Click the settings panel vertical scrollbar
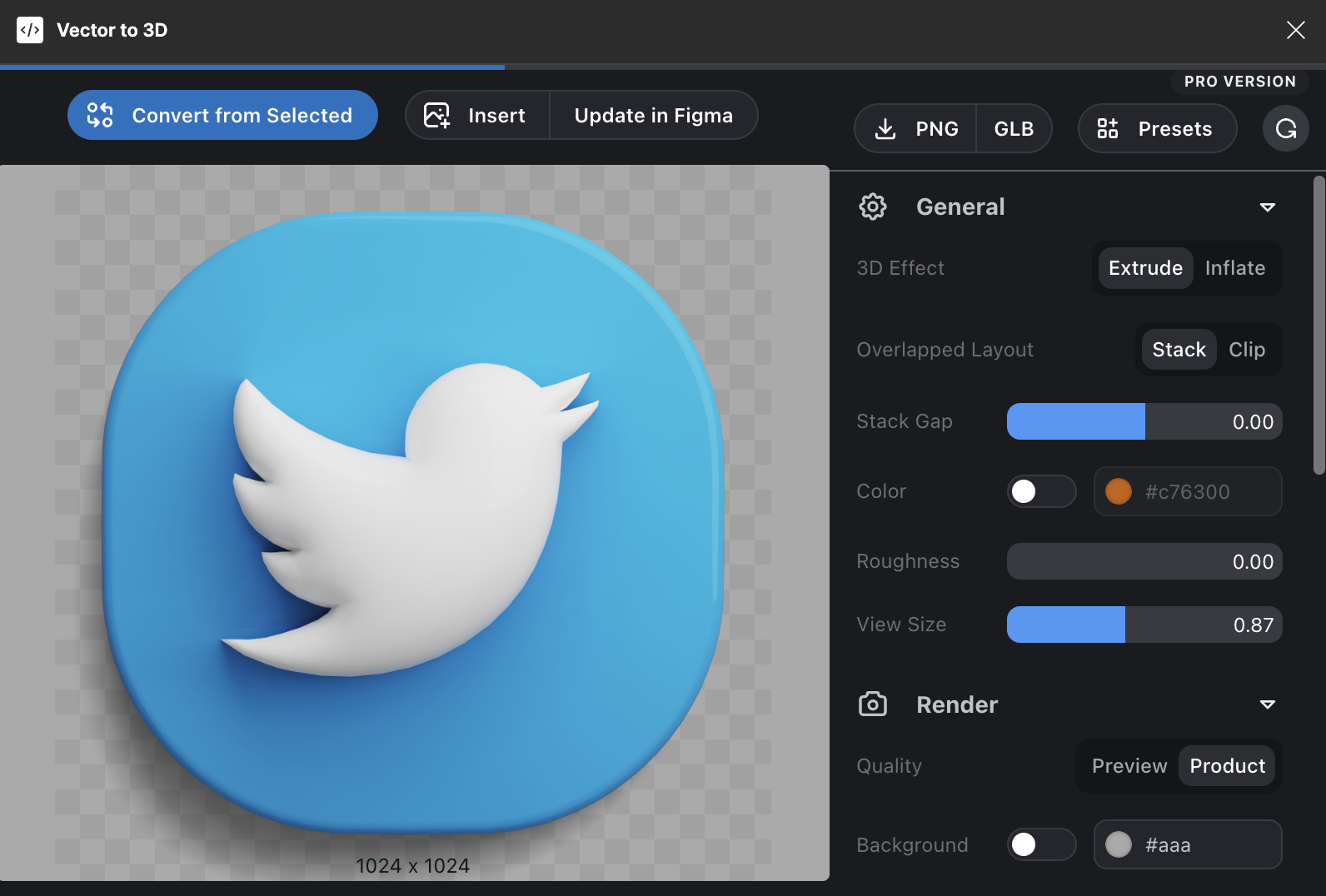 pos(1319,325)
